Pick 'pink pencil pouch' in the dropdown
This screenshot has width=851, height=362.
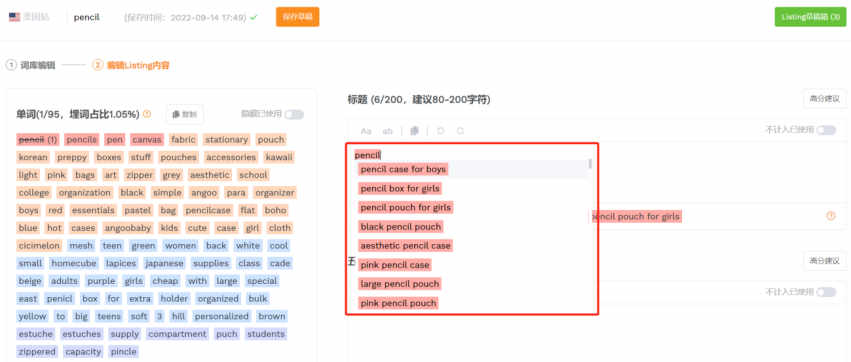pyautogui.click(x=398, y=303)
